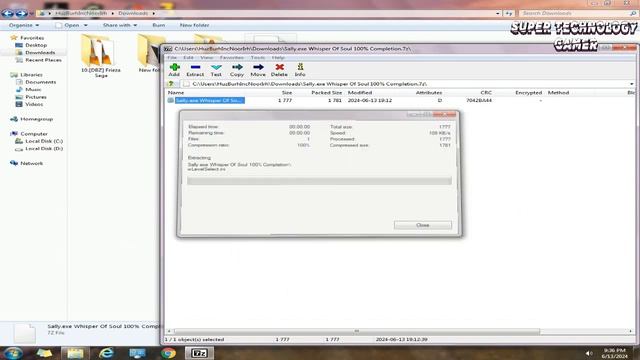Click the Close button in extraction dialog

click(422, 225)
